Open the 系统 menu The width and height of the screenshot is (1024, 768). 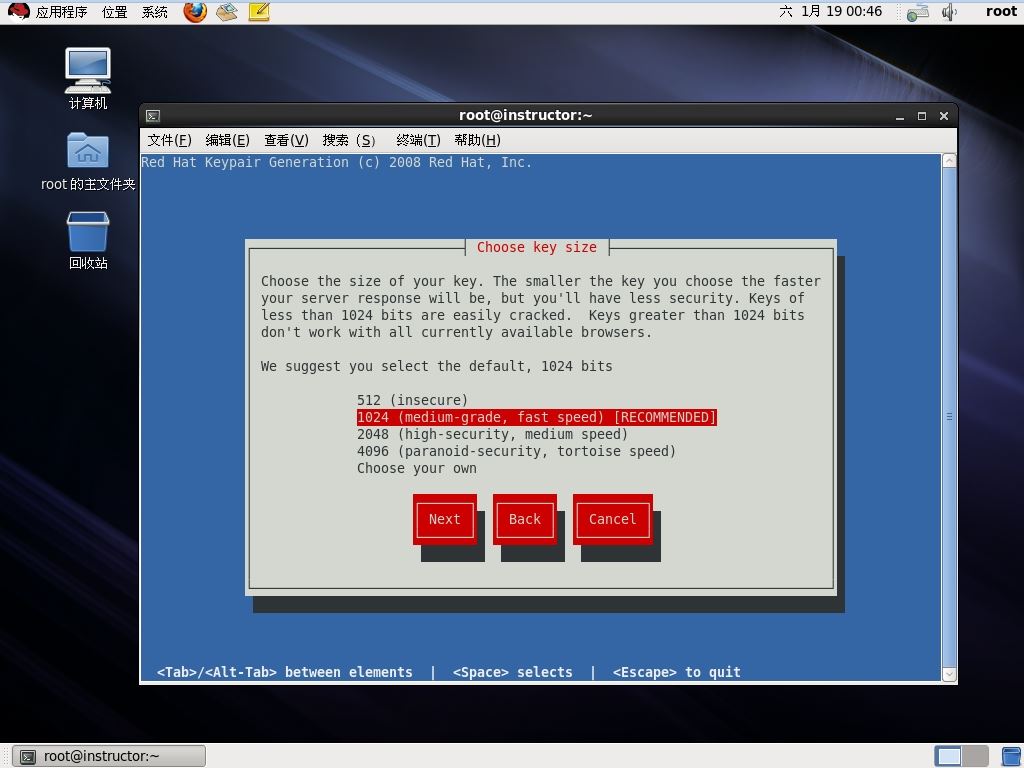pyautogui.click(x=155, y=12)
